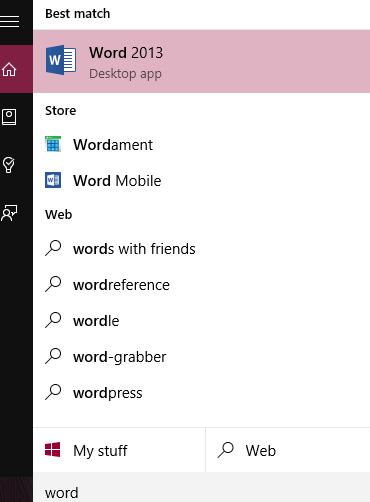Open the Feedback icon in sidebar
This screenshot has height=502, width=370.
click(x=9, y=213)
